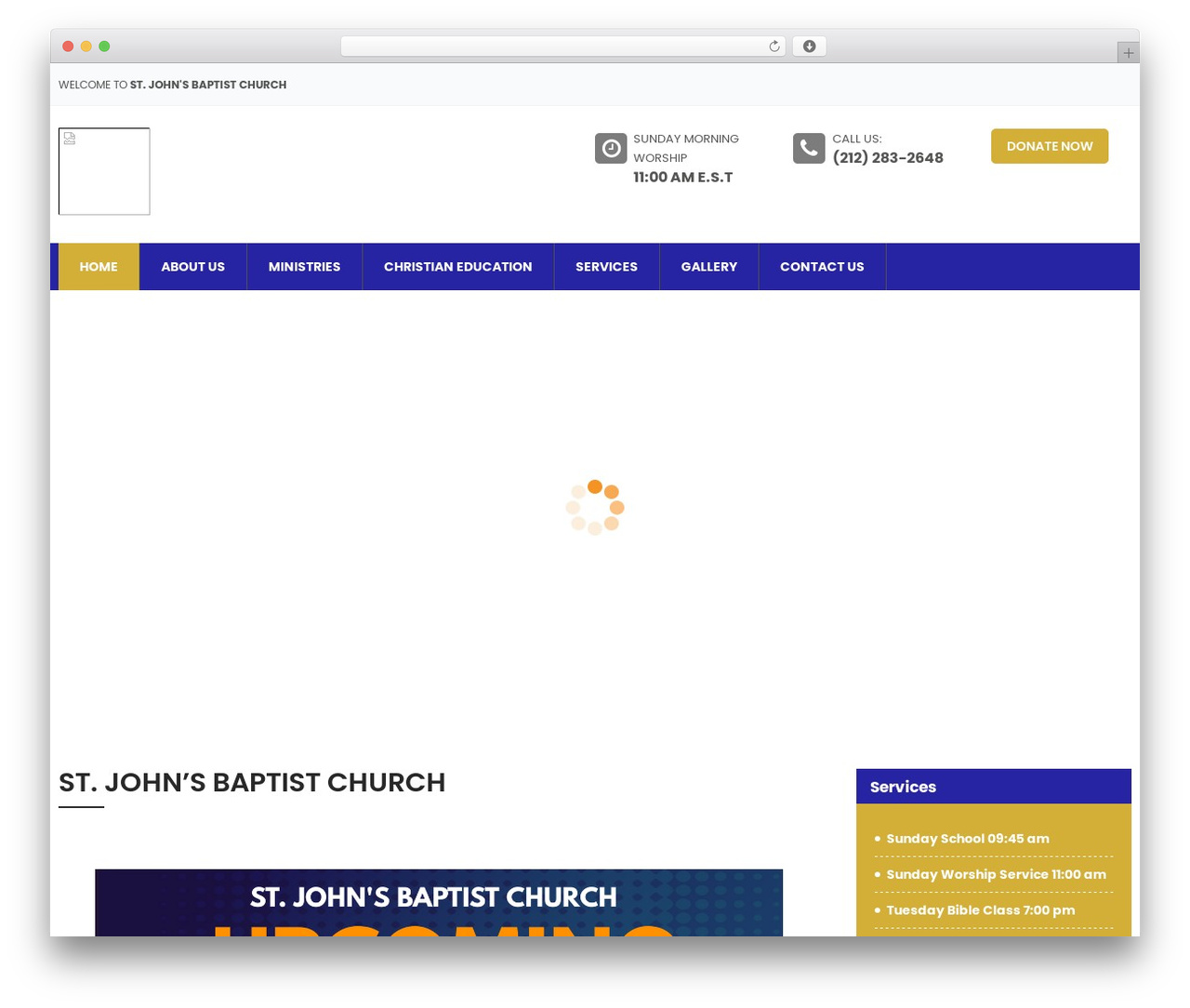This screenshot has height=1008, width=1190.
Task: Open the upcoming events banner image
Action: 439,903
